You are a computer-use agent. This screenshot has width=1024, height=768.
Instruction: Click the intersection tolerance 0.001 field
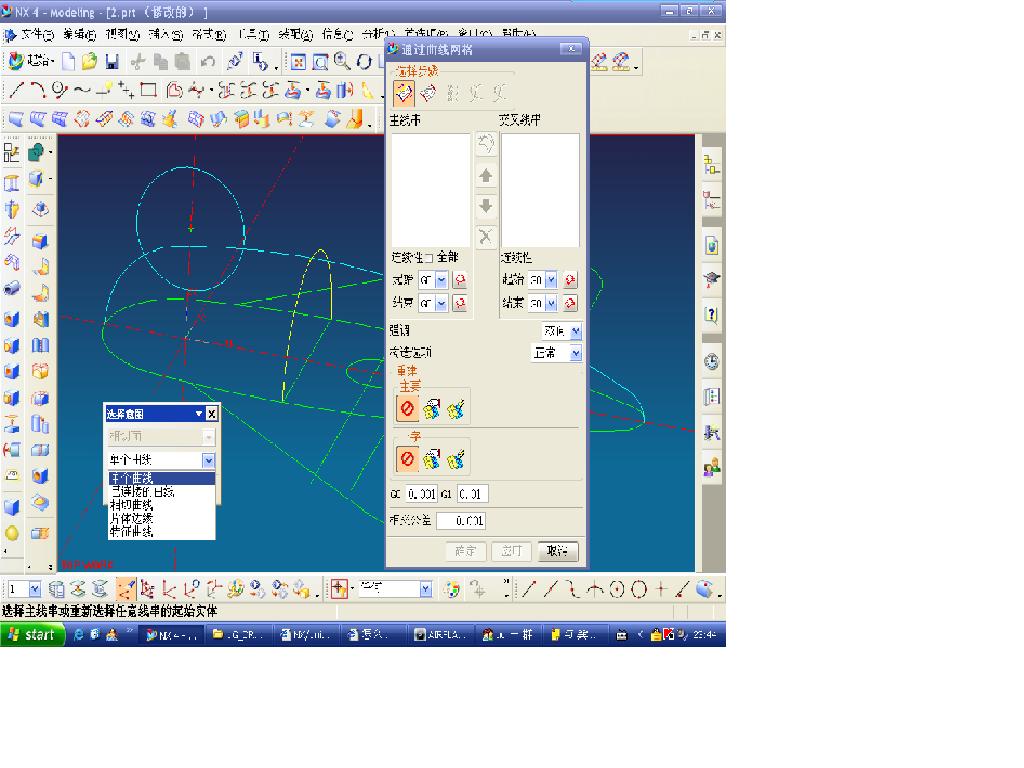(x=461, y=521)
